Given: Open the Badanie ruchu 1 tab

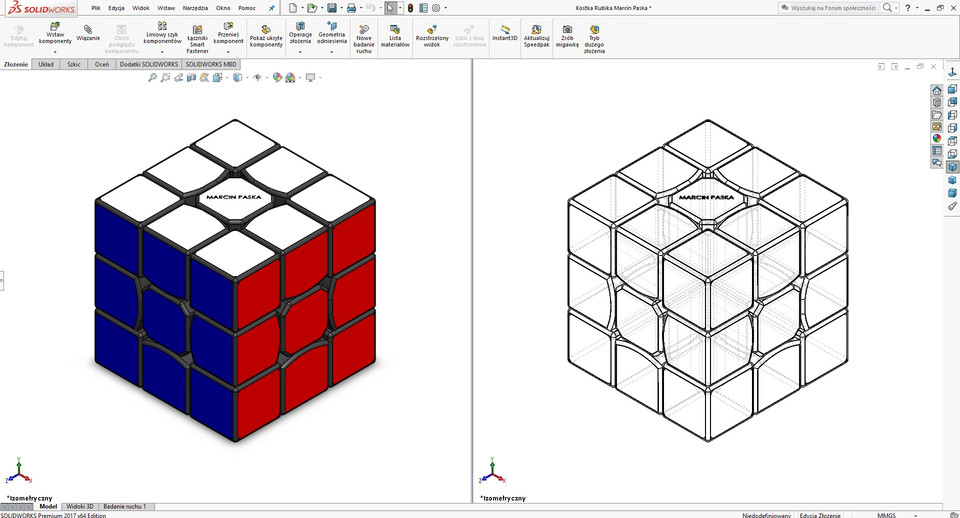Looking at the screenshot, I should tap(125, 506).
